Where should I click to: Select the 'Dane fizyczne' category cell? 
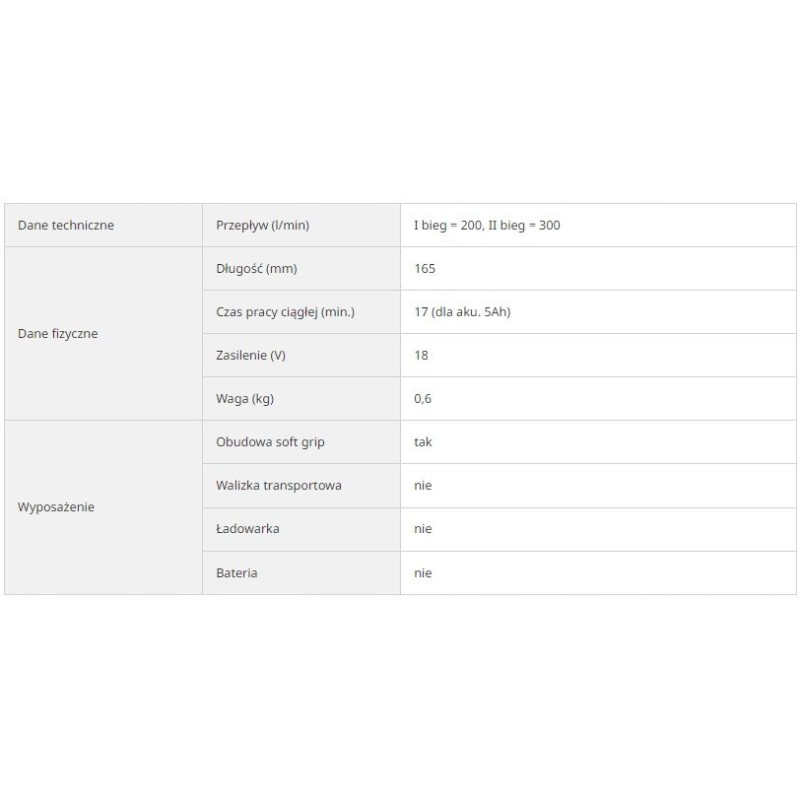pos(58,334)
